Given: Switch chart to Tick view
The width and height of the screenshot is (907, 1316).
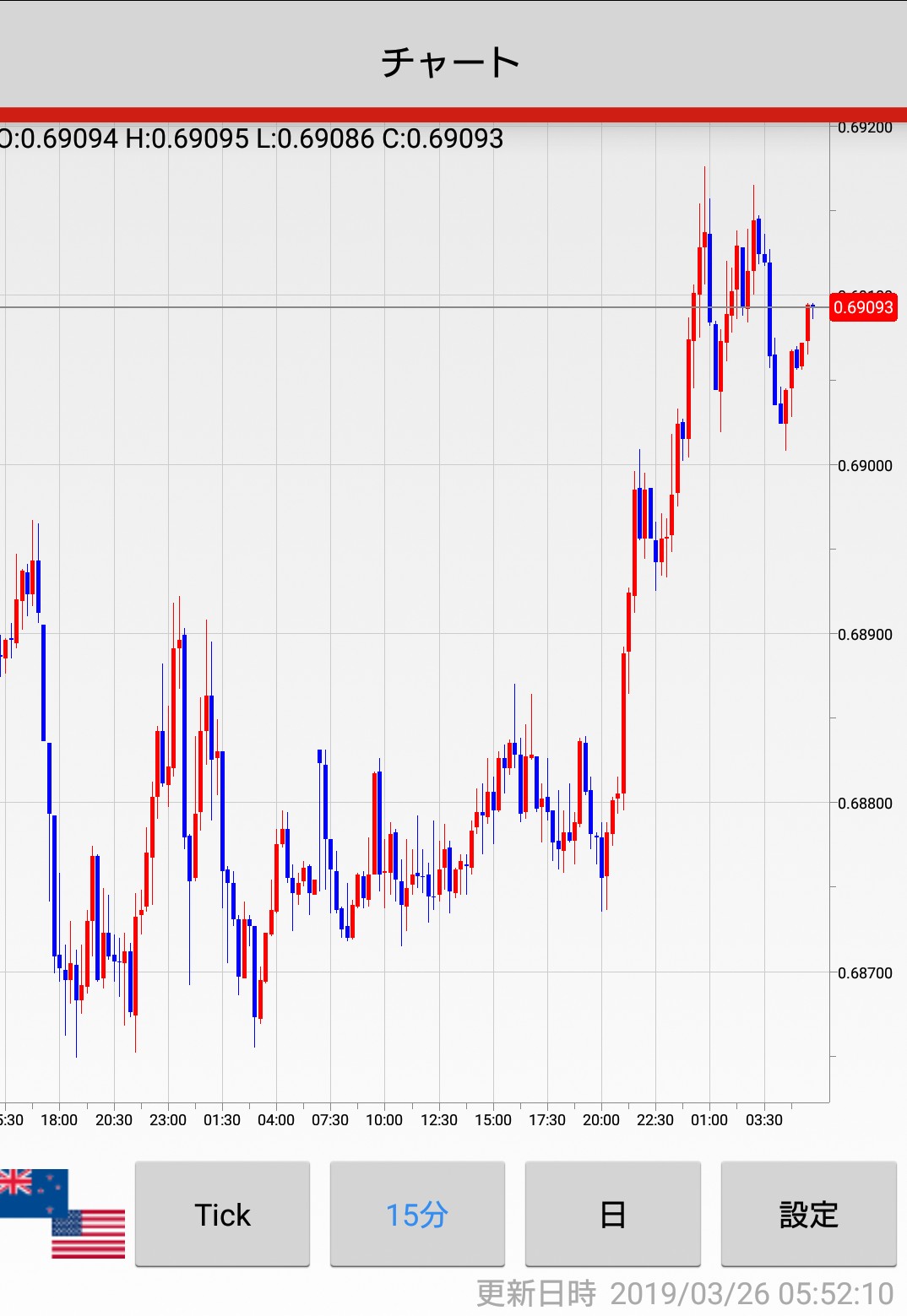Looking at the screenshot, I should tap(222, 1214).
